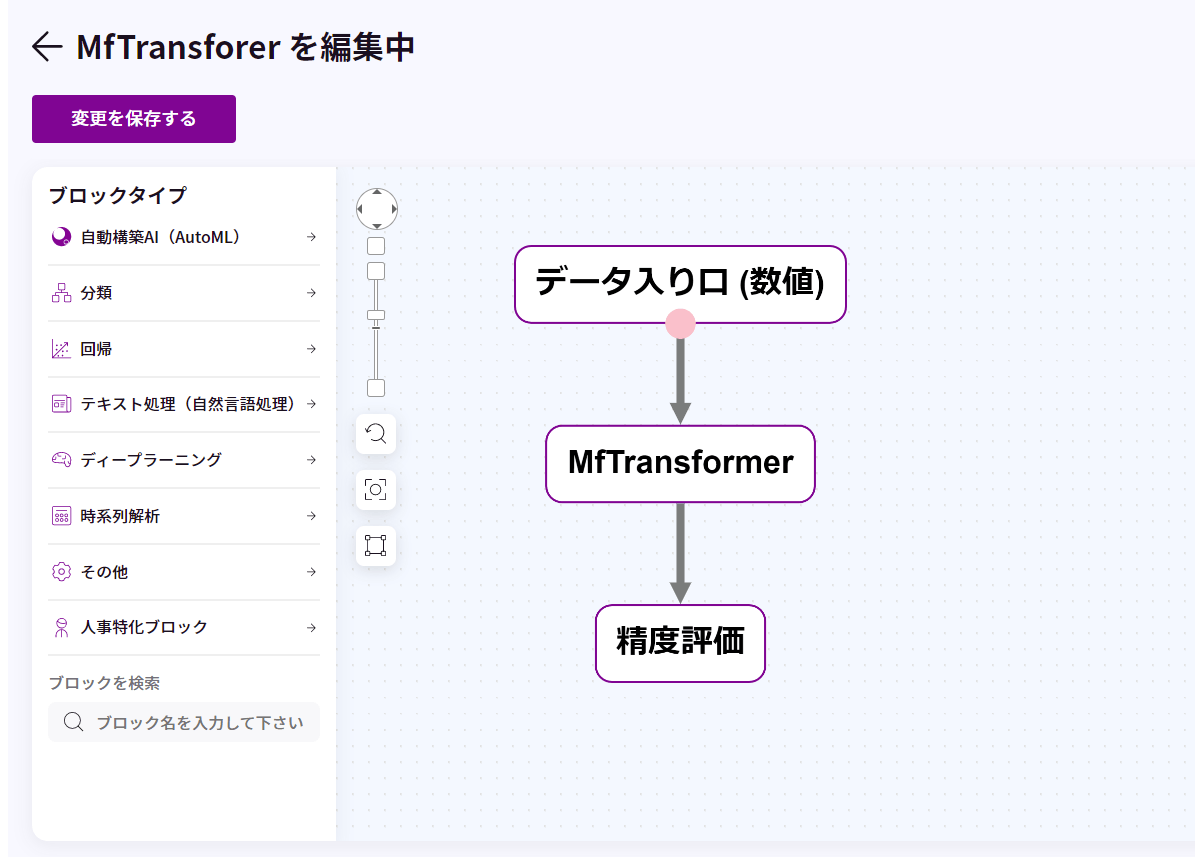This screenshot has width=1195, height=857.
Task: Click the HR specialized block person icon
Action: tap(61, 628)
